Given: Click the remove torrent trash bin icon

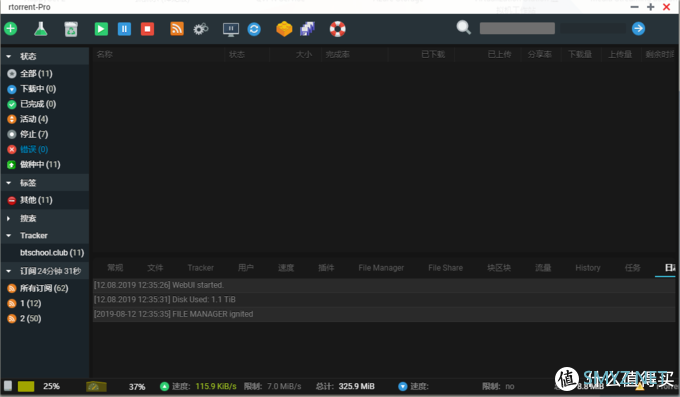Looking at the screenshot, I should pos(71,29).
